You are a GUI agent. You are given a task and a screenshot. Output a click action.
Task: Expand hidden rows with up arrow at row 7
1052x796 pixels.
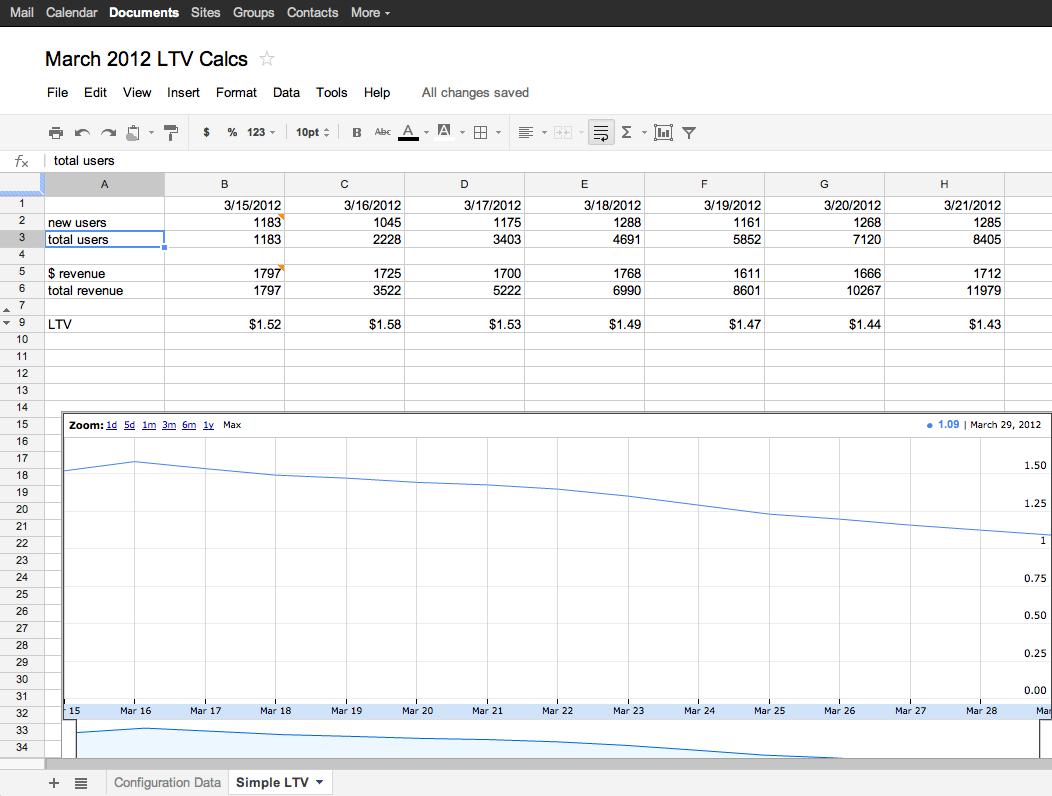pyautogui.click(x=7, y=310)
